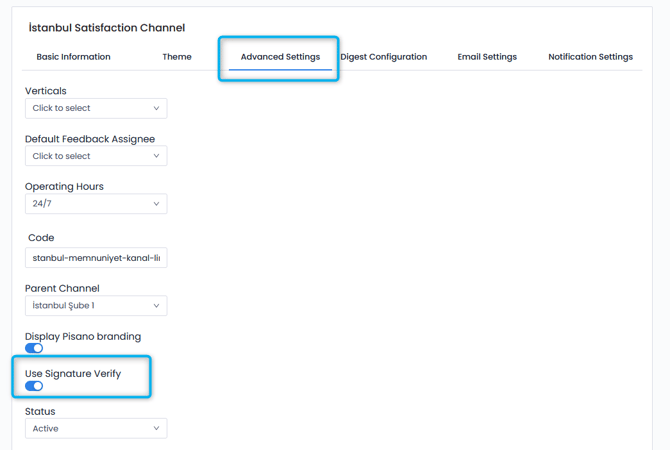The image size is (670, 450).
Task: Select the Advanced Settings tab
Action: pos(280,57)
